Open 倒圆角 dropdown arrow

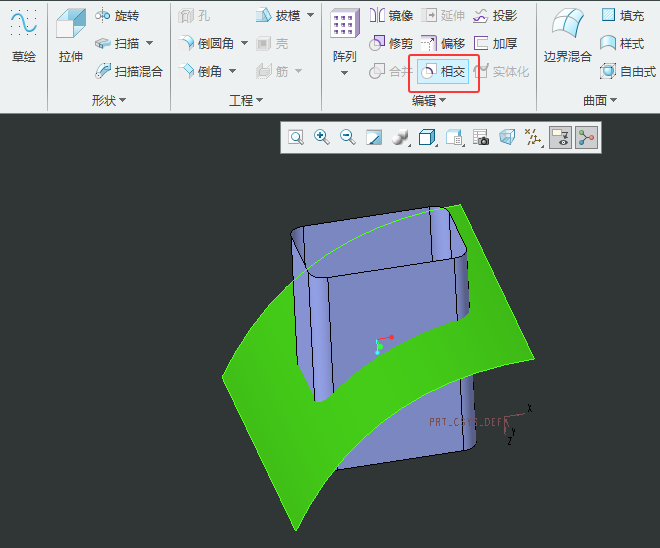tap(244, 43)
